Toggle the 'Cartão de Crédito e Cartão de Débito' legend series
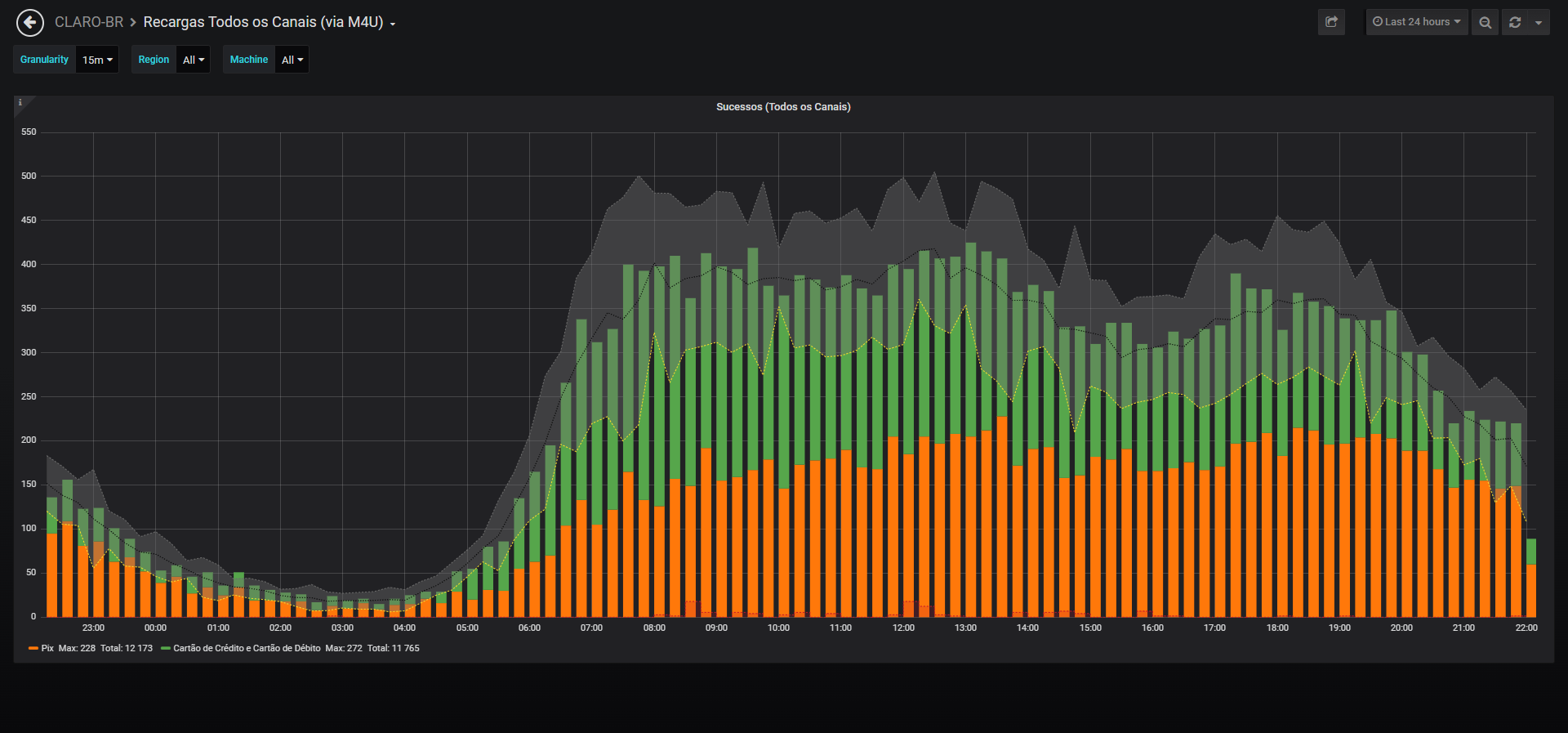The image size is (1568, 733). point(247,648)
